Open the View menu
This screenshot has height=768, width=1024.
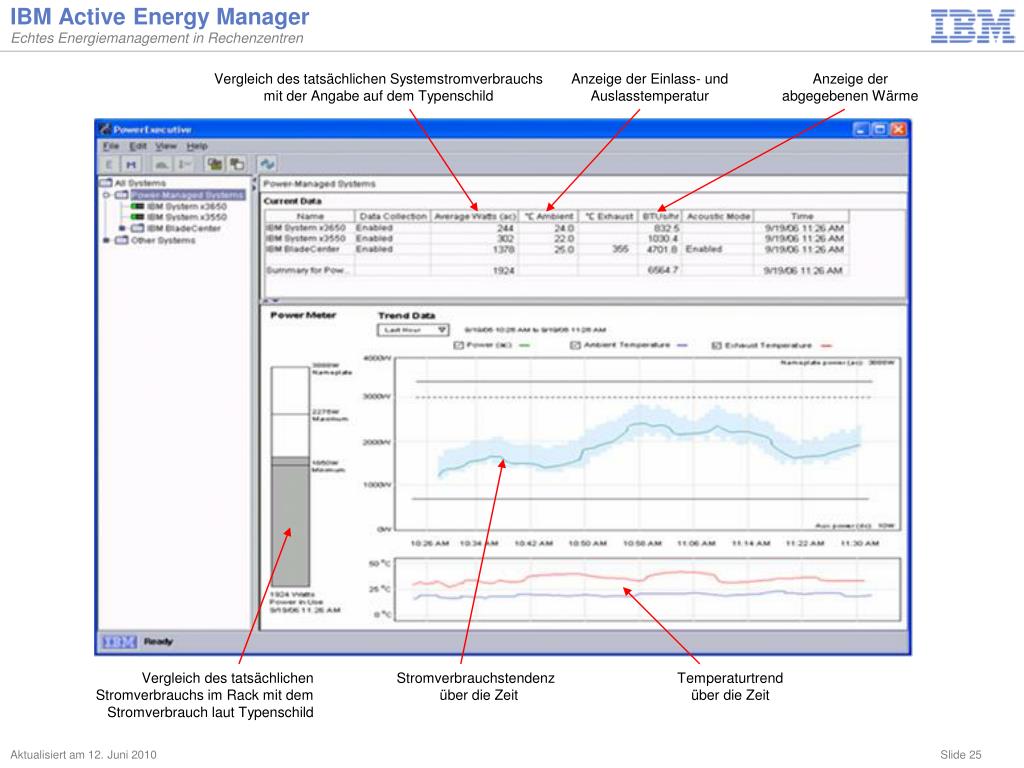[x=166, y=146]
